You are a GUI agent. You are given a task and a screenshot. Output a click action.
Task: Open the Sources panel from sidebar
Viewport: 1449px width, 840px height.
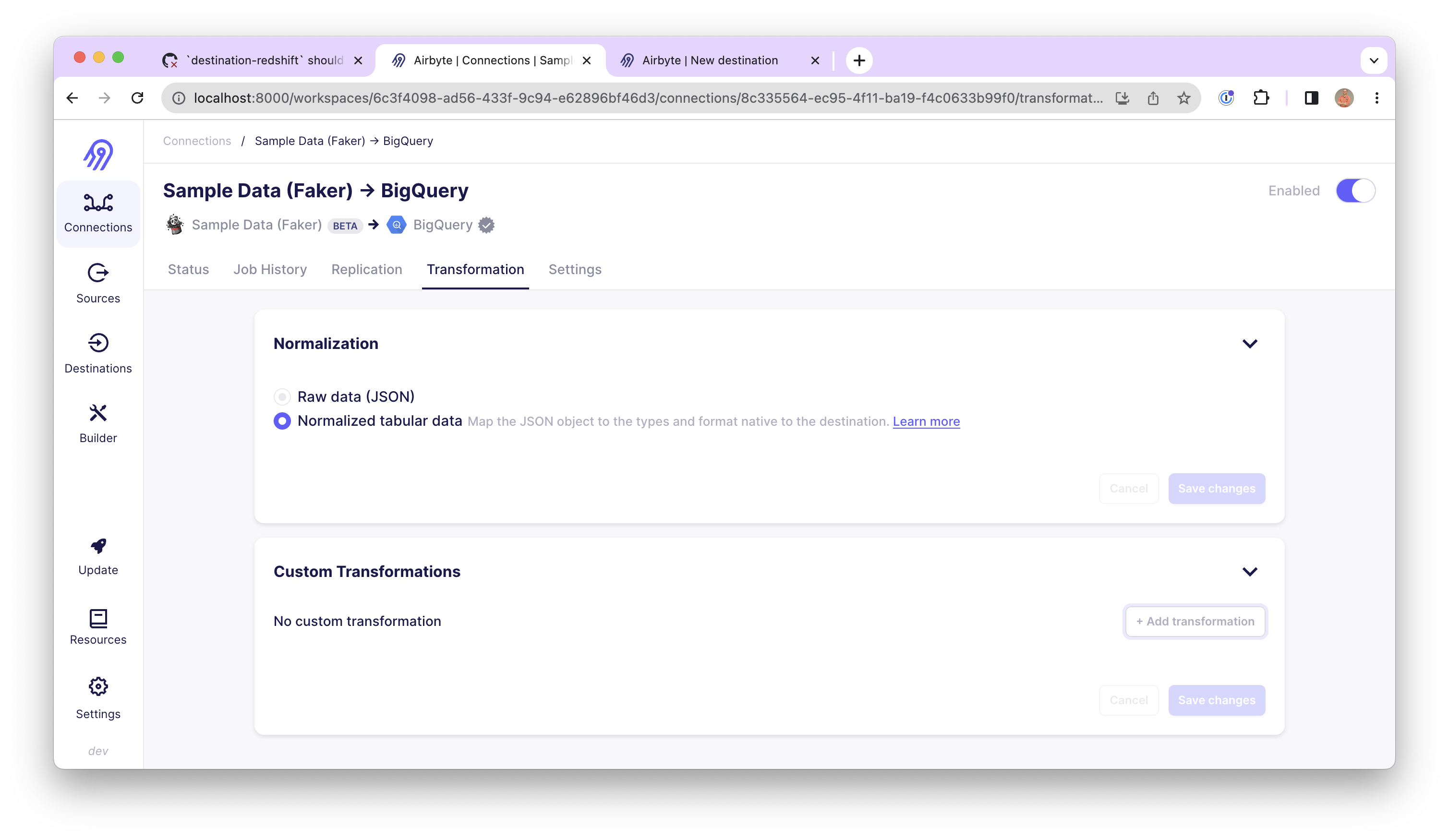[x=98, y=282]
